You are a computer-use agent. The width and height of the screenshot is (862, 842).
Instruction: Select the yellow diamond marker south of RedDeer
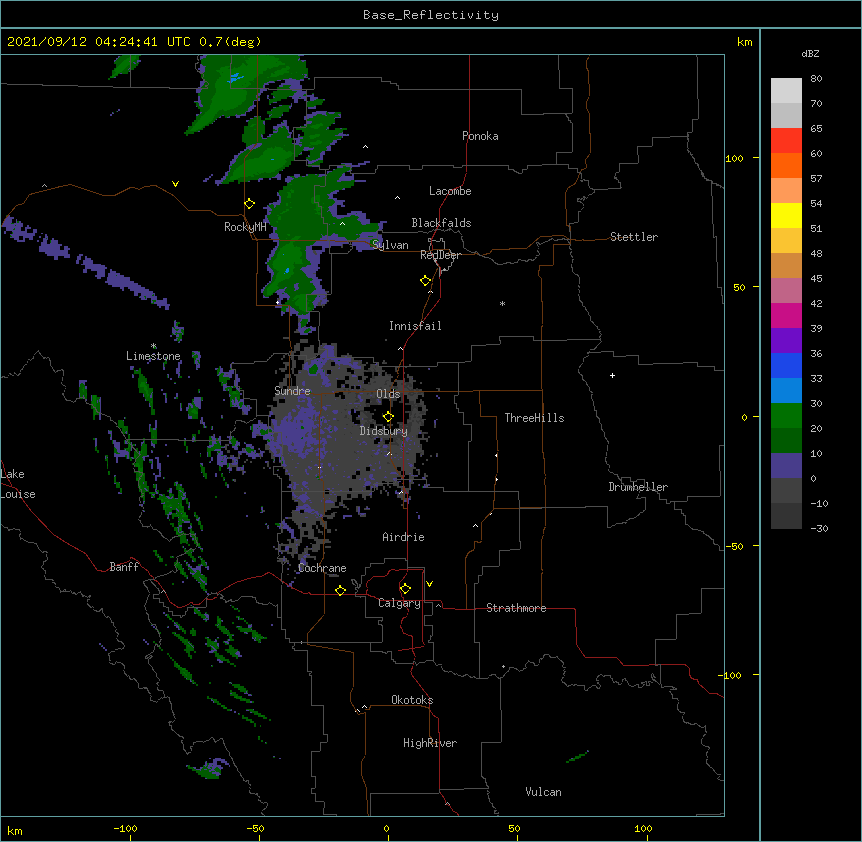426,281
